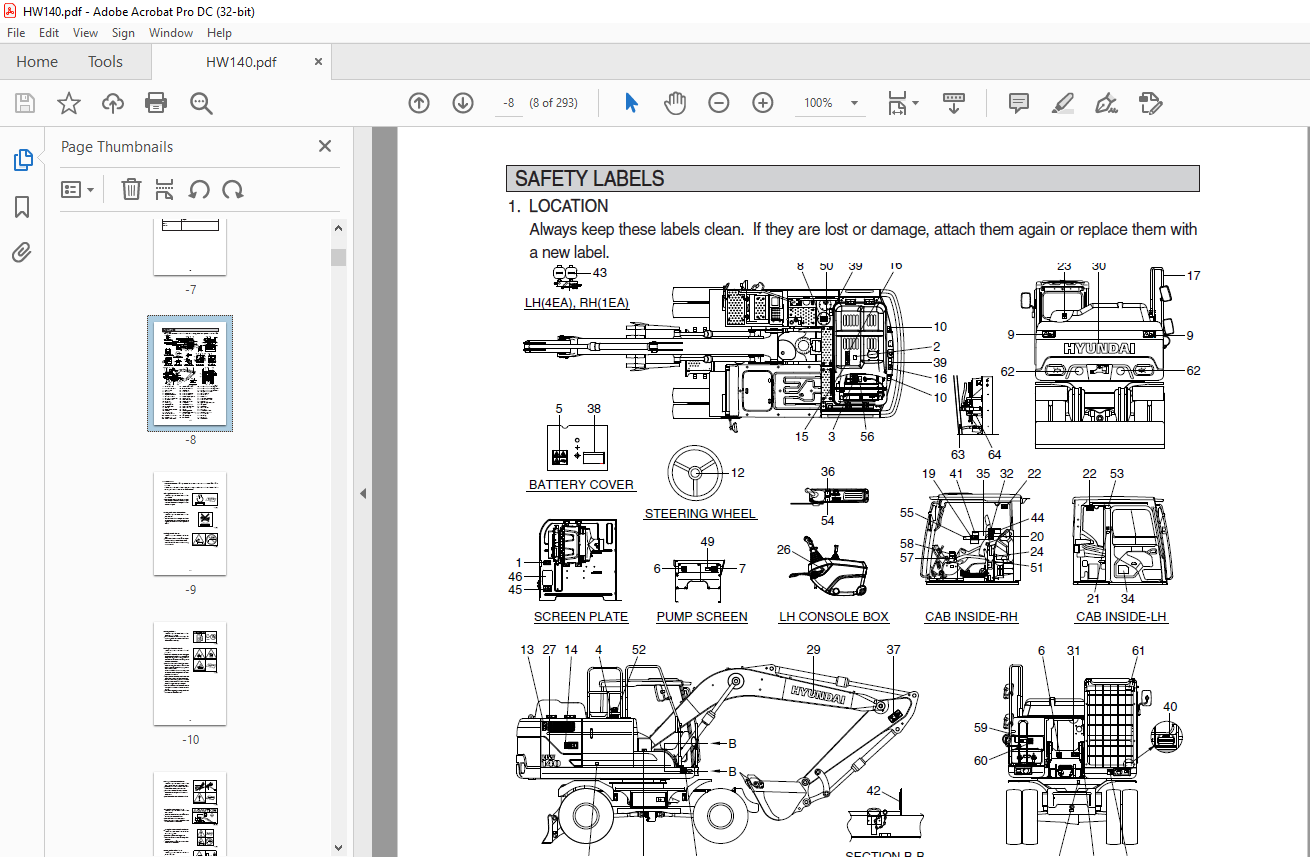The image size is (1310, 857).
Task: Select the HW140.pdf document tab
Action: [241, 62]
